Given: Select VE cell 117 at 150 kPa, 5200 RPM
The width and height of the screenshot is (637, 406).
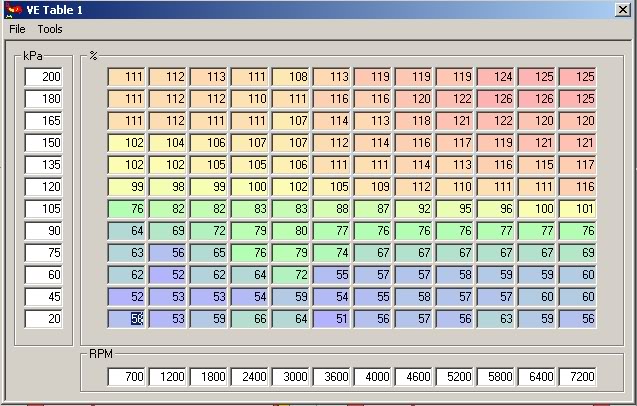Looking at the screenshot, I should 455,143.
